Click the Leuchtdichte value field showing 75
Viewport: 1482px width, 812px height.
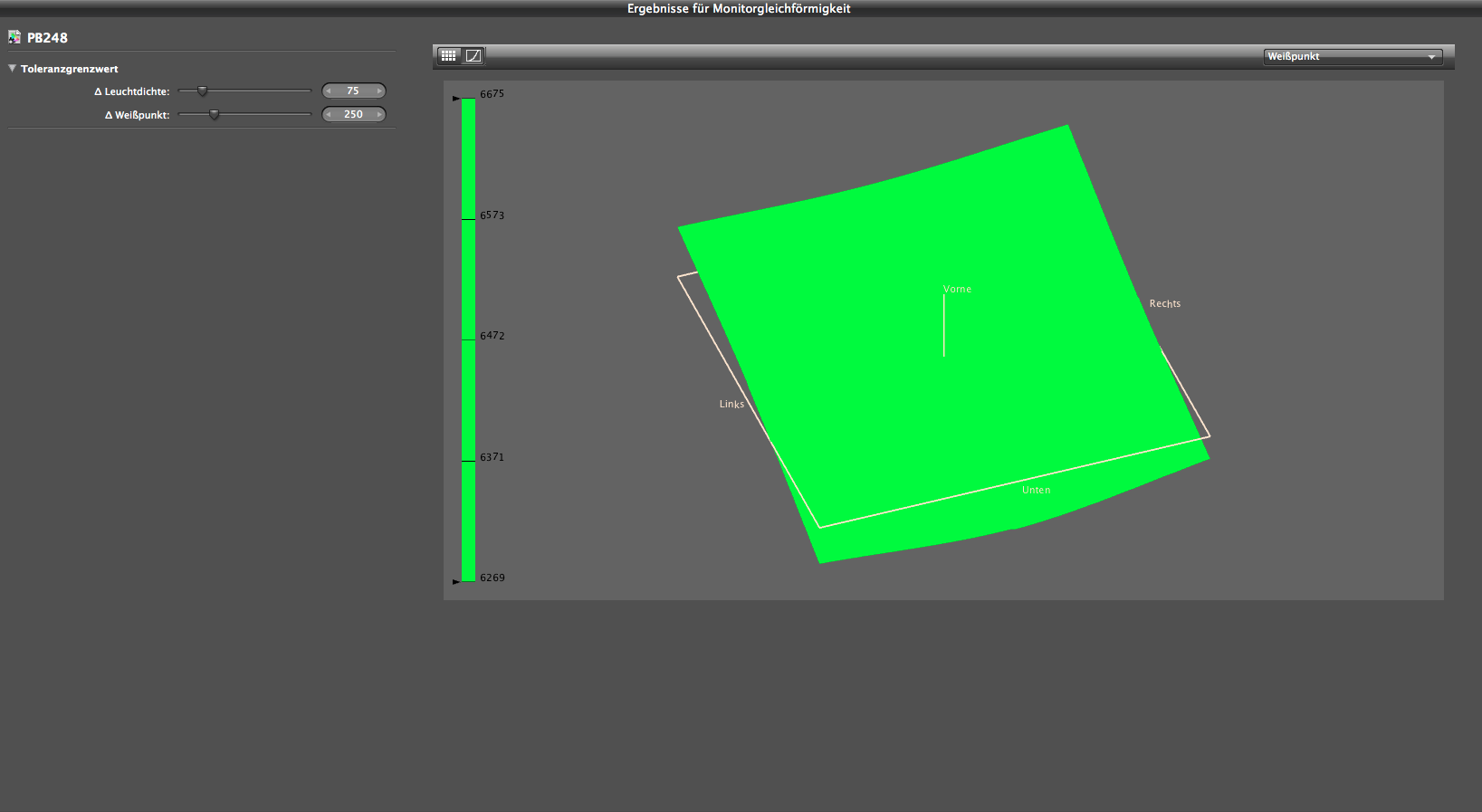click(x=353, y=91)
